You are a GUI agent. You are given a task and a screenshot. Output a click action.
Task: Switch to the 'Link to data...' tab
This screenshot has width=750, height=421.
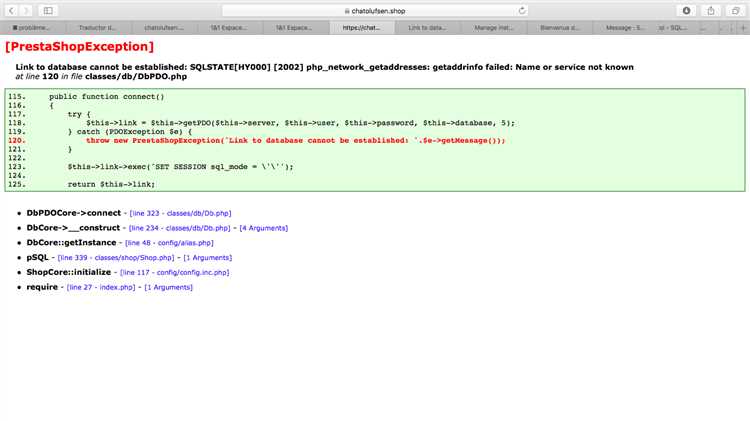coord(427,28)
